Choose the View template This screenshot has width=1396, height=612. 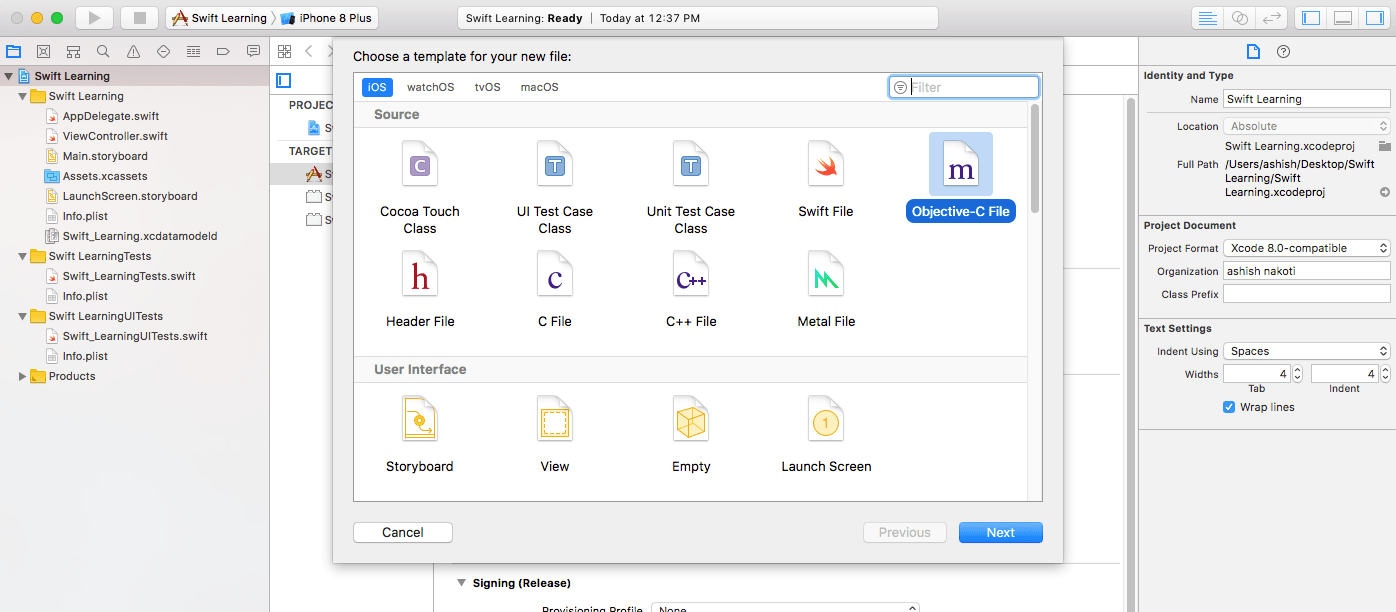coord(555,434)
